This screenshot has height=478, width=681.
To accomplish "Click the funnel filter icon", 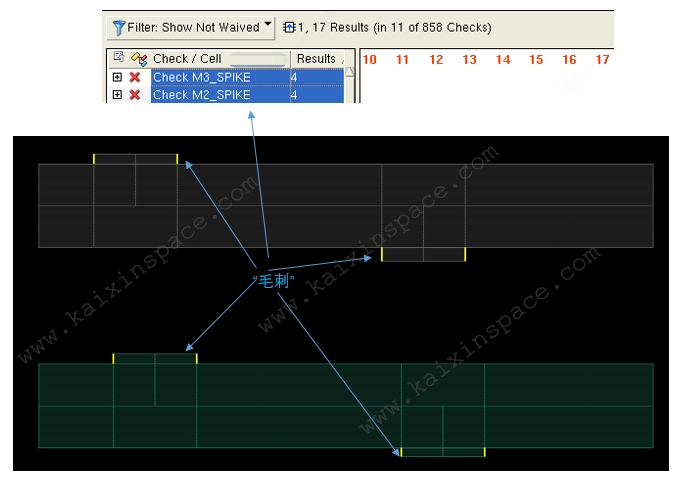I will tap(118, 28).
